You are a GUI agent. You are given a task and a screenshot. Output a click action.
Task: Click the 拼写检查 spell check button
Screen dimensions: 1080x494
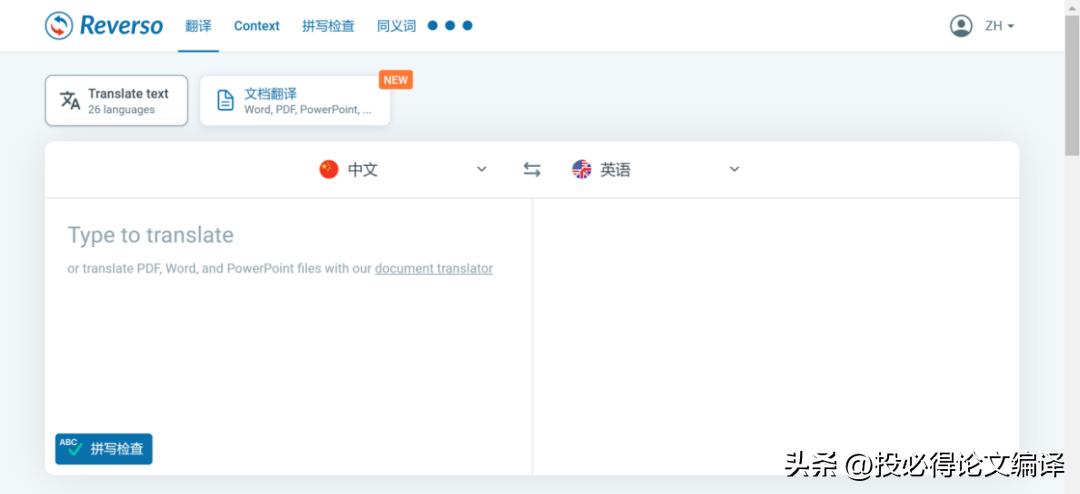click(x=103, y=449)
